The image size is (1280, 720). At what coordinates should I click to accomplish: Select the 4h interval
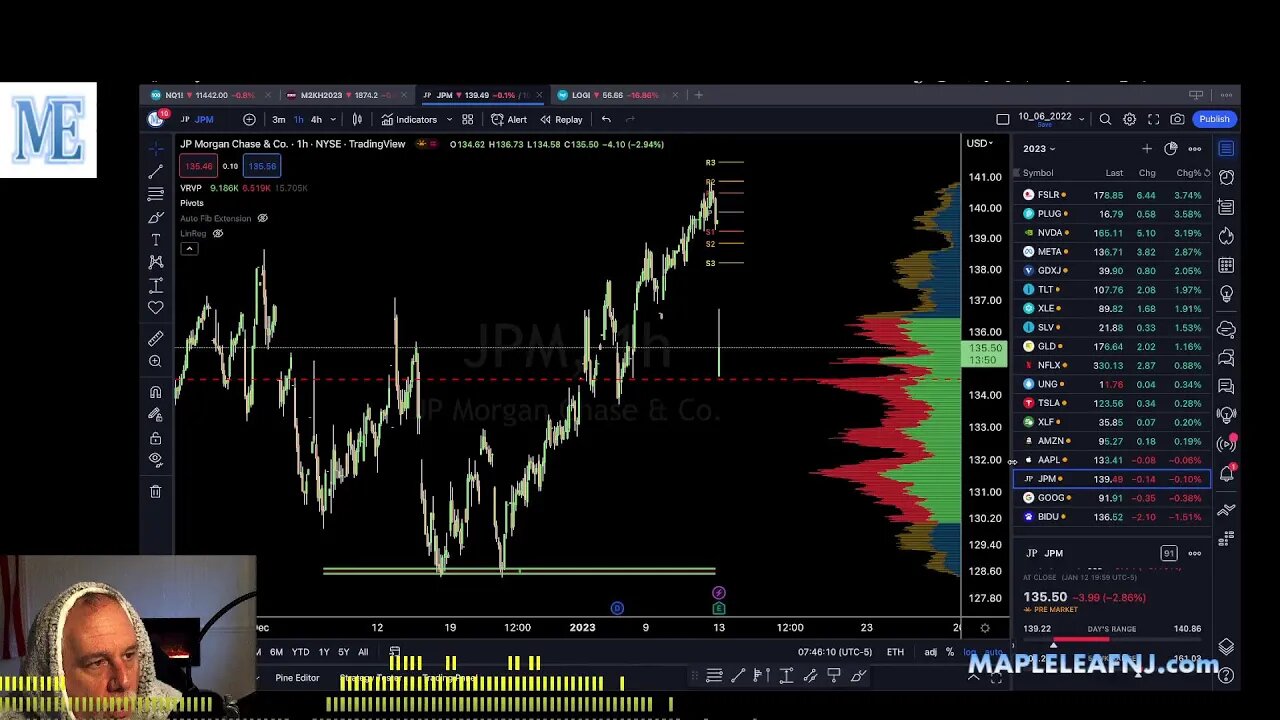(316, 119)
